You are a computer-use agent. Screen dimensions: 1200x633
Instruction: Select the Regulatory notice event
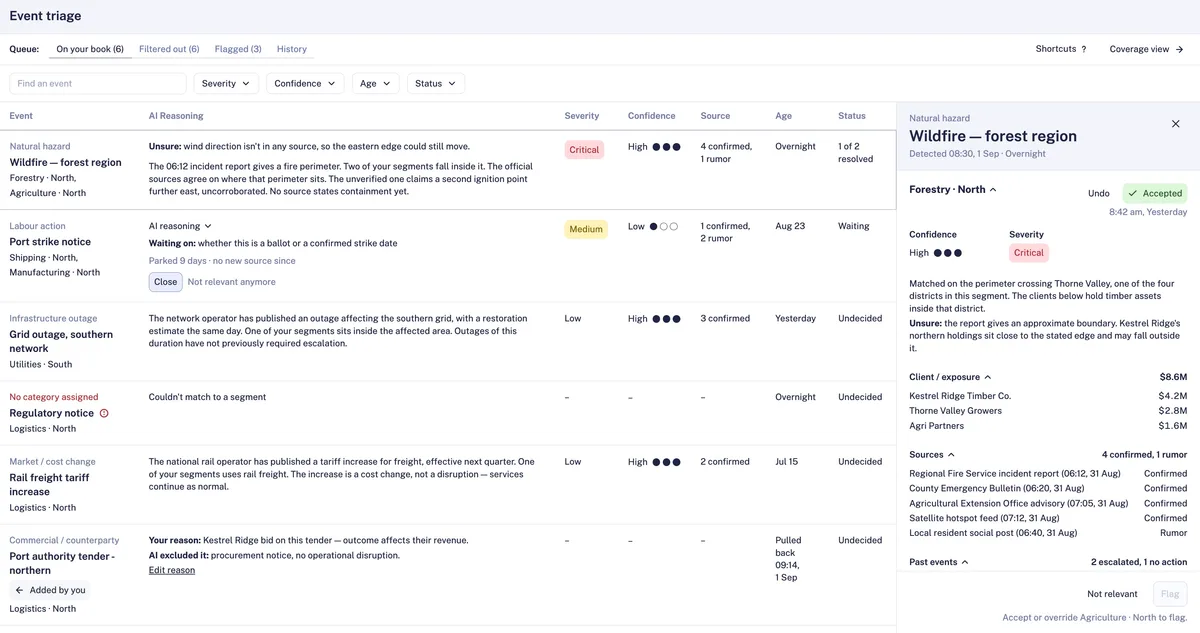[52, 413]
